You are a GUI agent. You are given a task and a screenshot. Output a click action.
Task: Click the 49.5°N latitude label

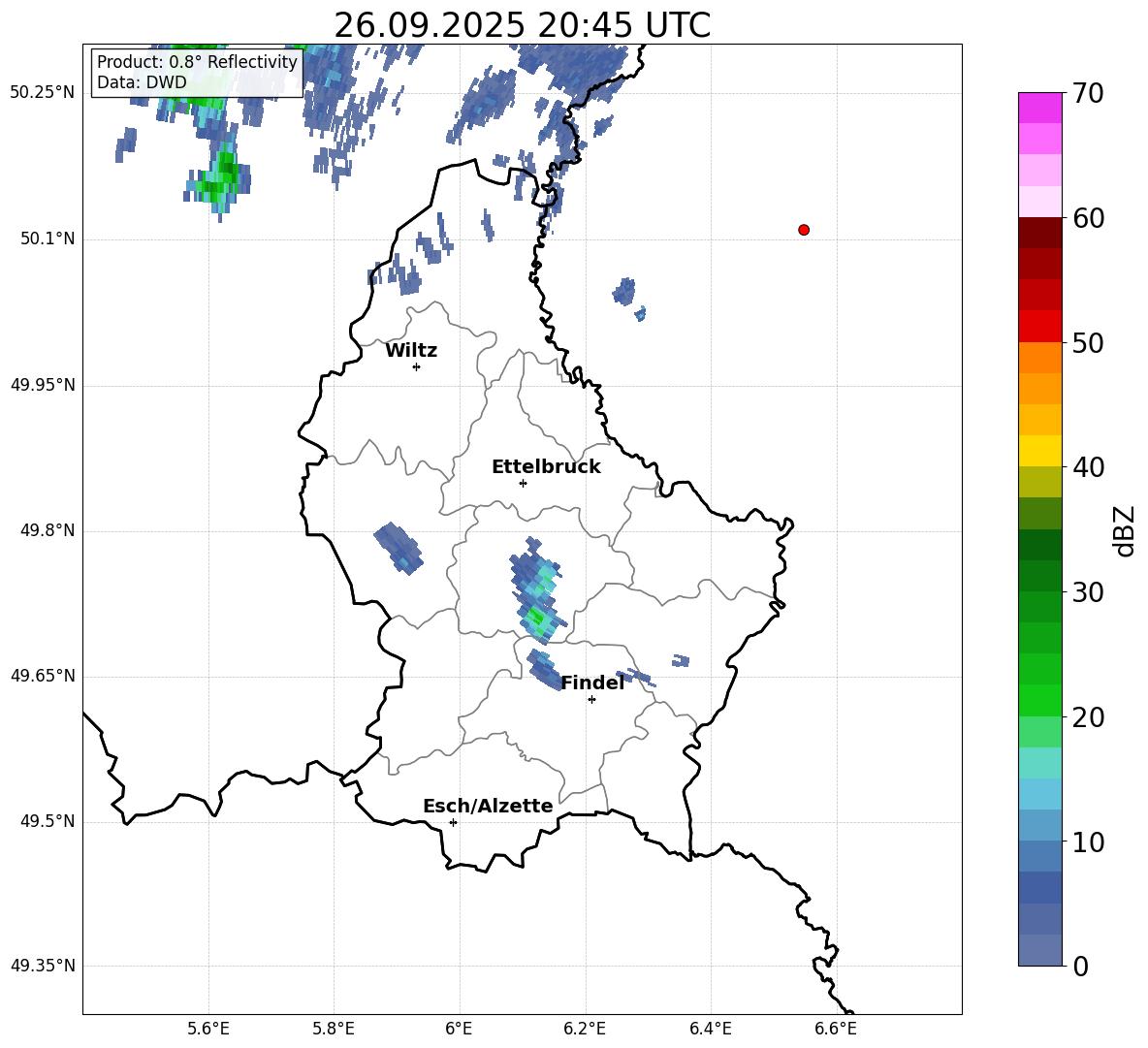pyautogui.click(x=48, y=821)
